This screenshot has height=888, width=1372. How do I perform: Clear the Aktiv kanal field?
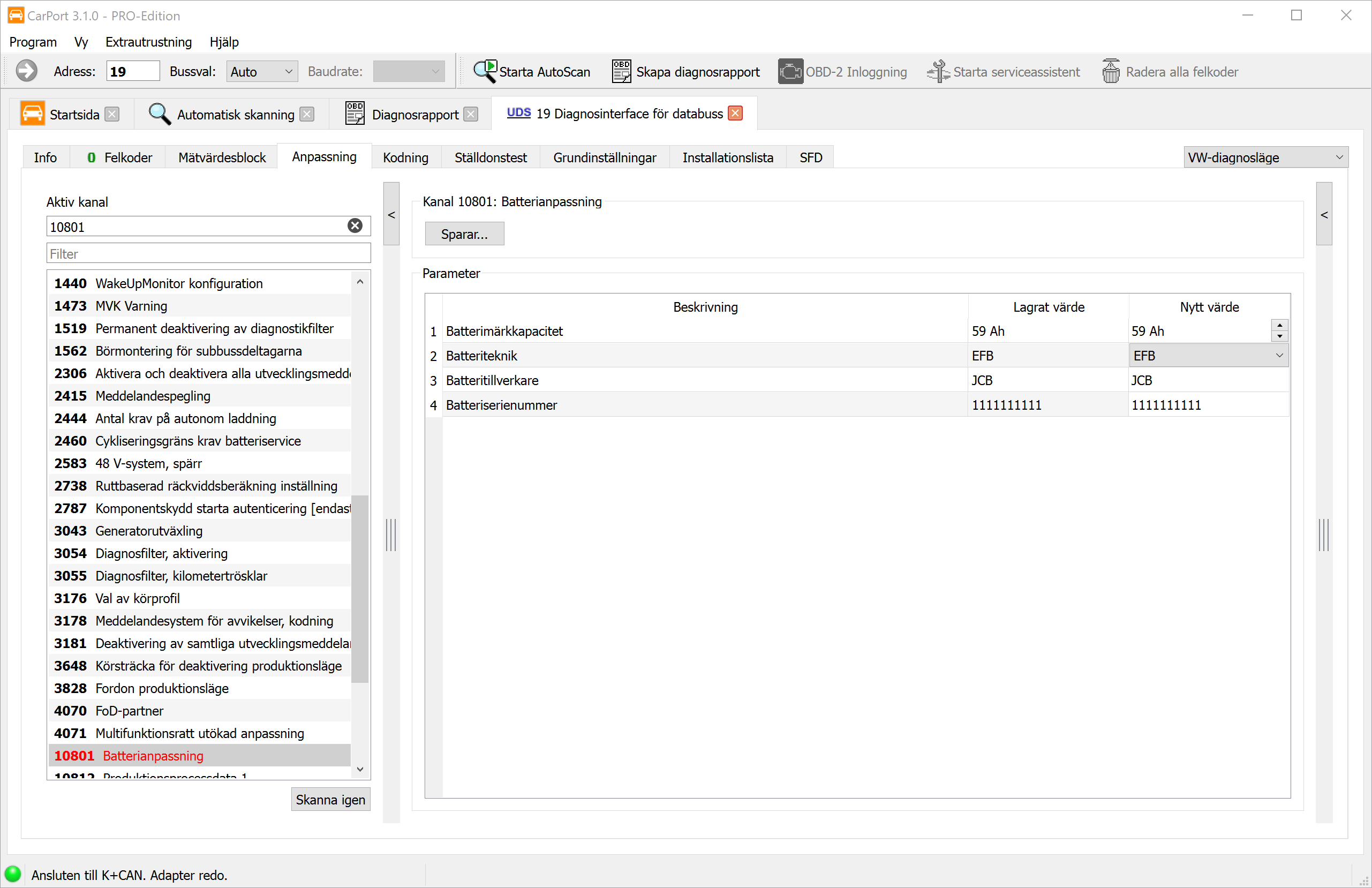pyautogui.click(x=355, y=226)
